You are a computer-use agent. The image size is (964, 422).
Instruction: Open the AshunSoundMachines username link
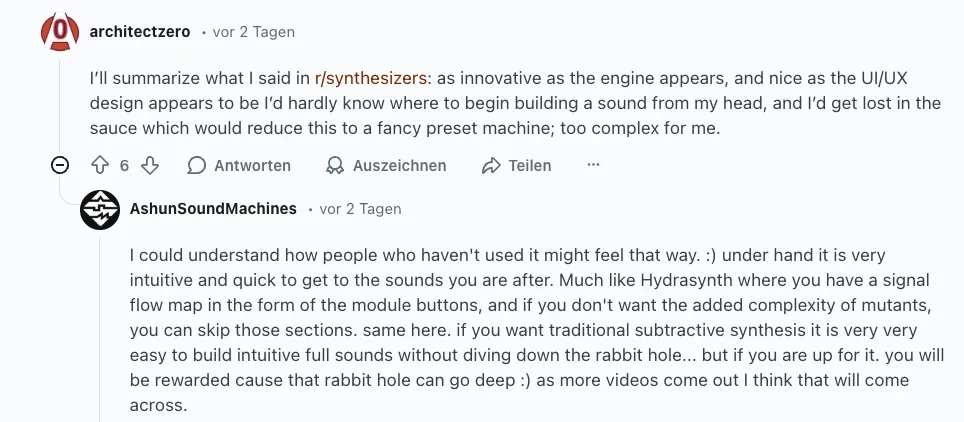tap(213, 209)
